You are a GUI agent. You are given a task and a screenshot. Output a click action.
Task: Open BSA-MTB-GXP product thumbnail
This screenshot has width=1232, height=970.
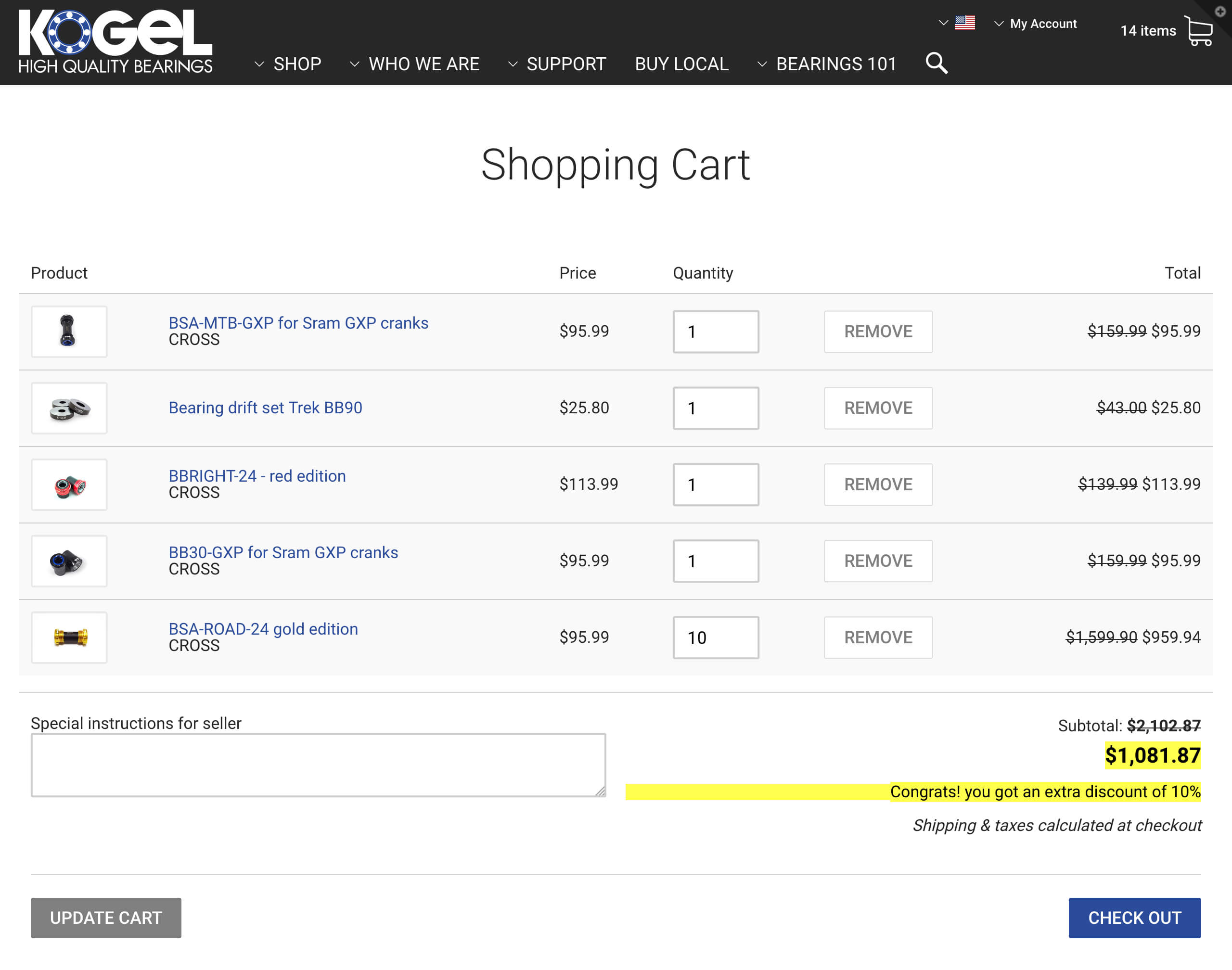[x=69, y=331]
